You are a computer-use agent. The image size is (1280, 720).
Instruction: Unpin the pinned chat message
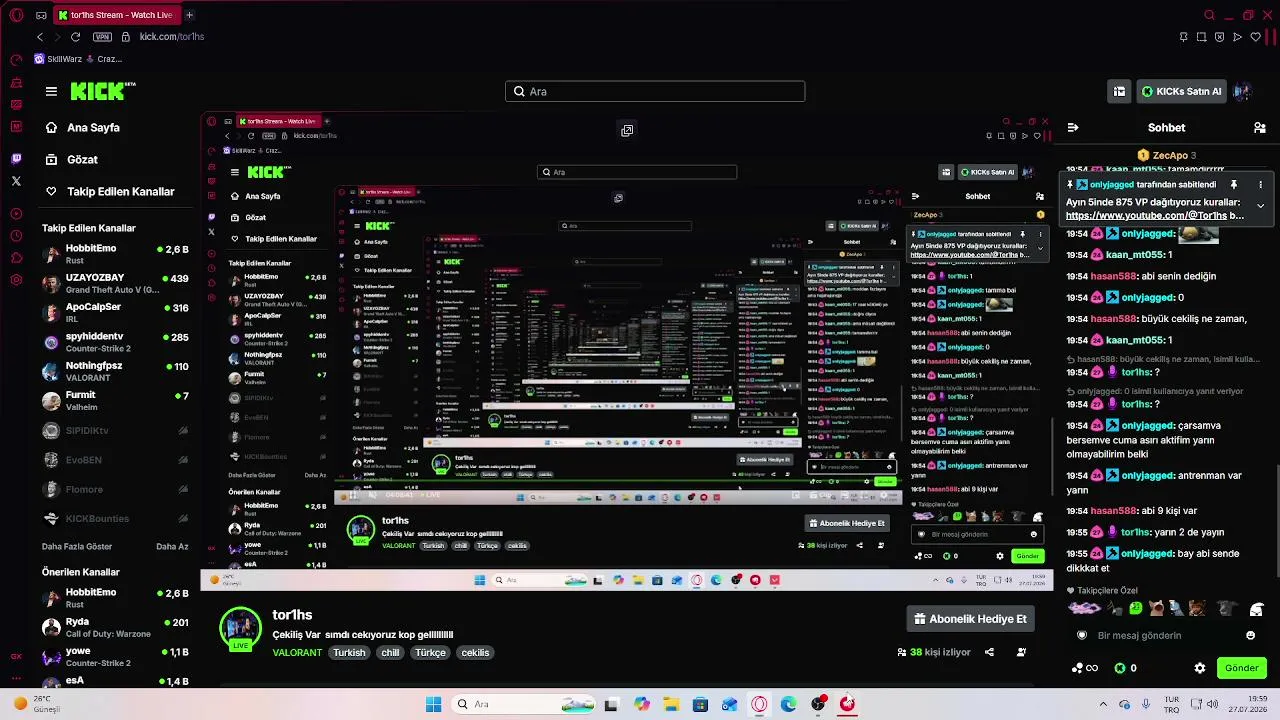pyautogui.click(x=1234, y=185)
